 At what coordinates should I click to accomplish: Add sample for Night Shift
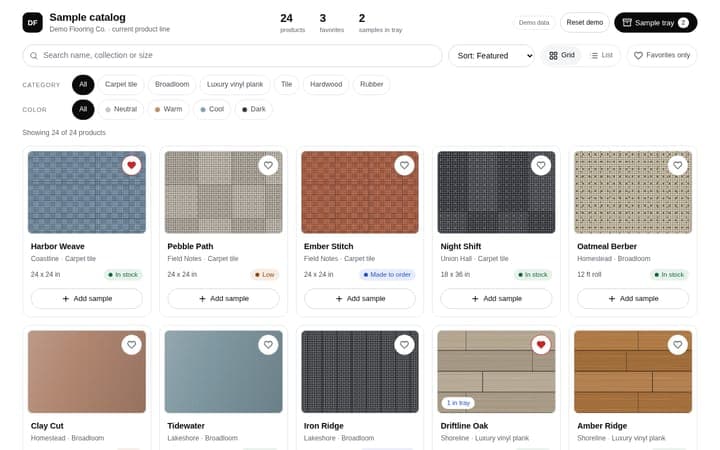click(x=496, y=298)
